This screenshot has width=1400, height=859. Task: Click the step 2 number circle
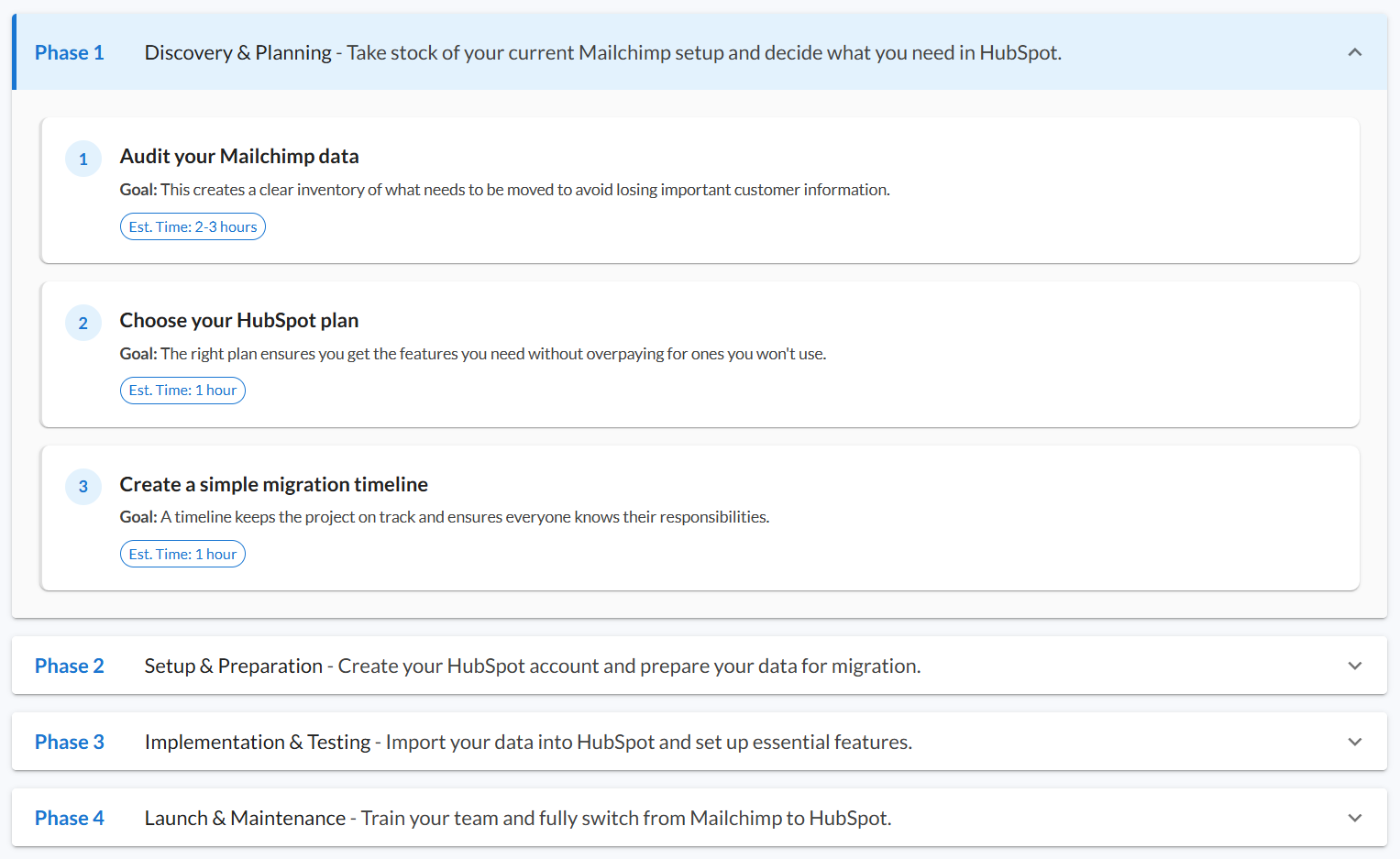click(83, 322)
